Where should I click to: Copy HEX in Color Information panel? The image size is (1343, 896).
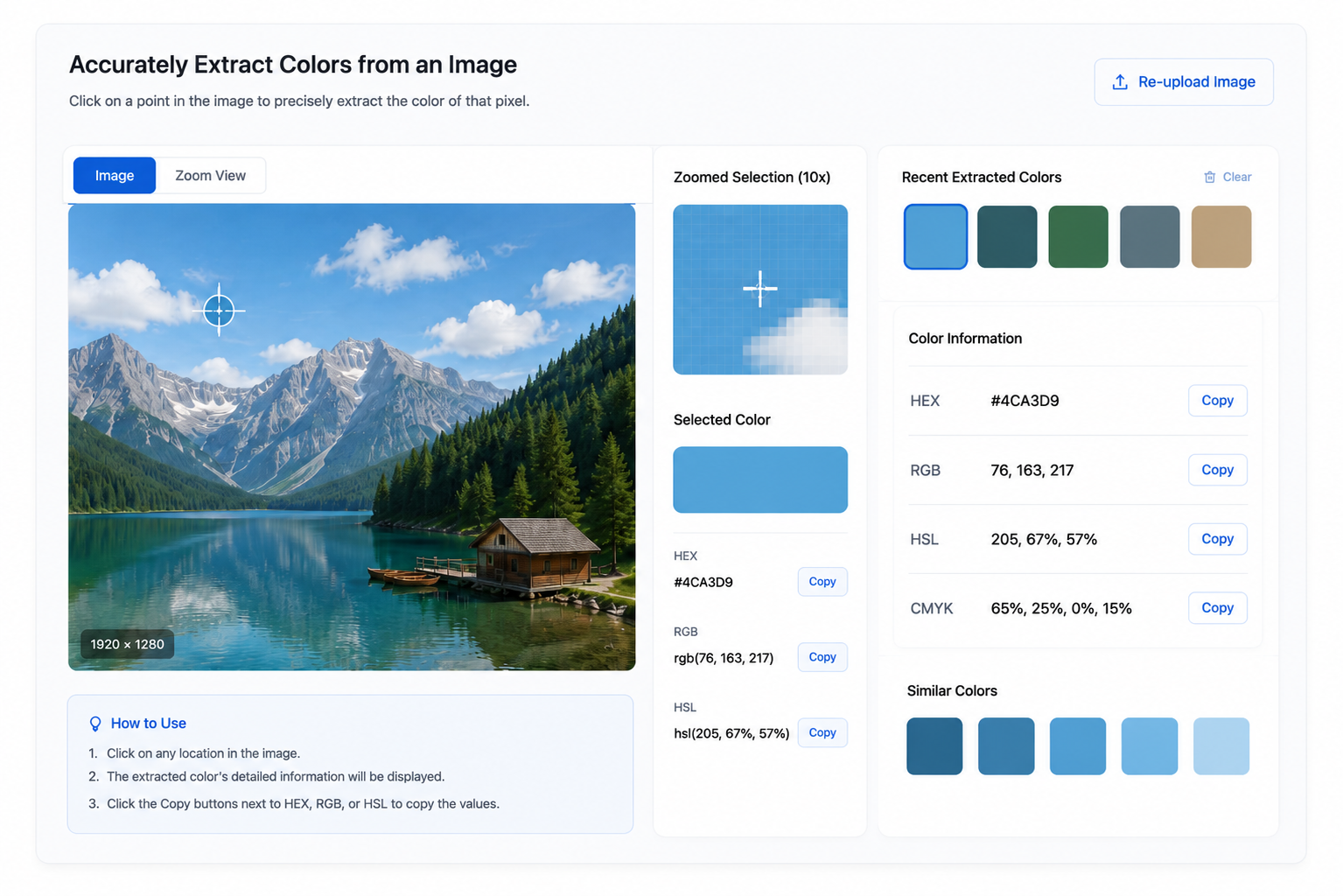pyautogui.click(x=1217, y=401)
